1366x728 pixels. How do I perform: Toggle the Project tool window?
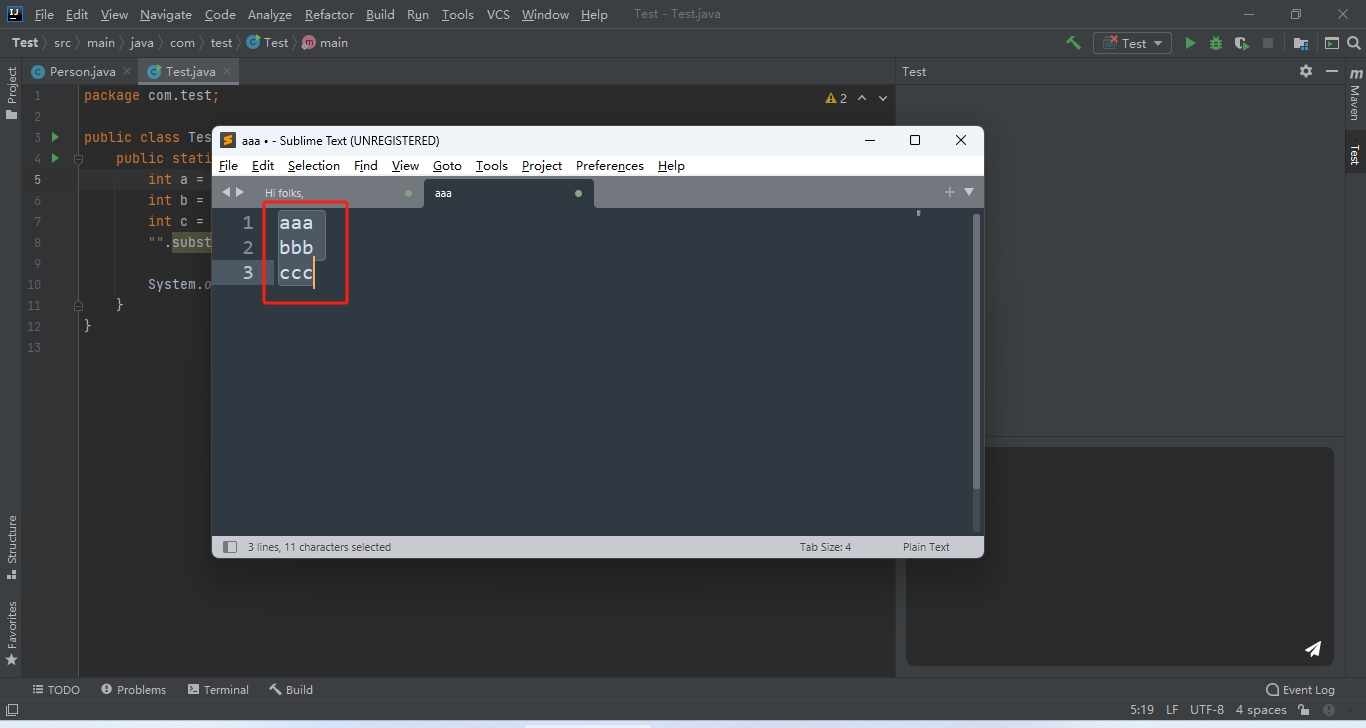12,93
